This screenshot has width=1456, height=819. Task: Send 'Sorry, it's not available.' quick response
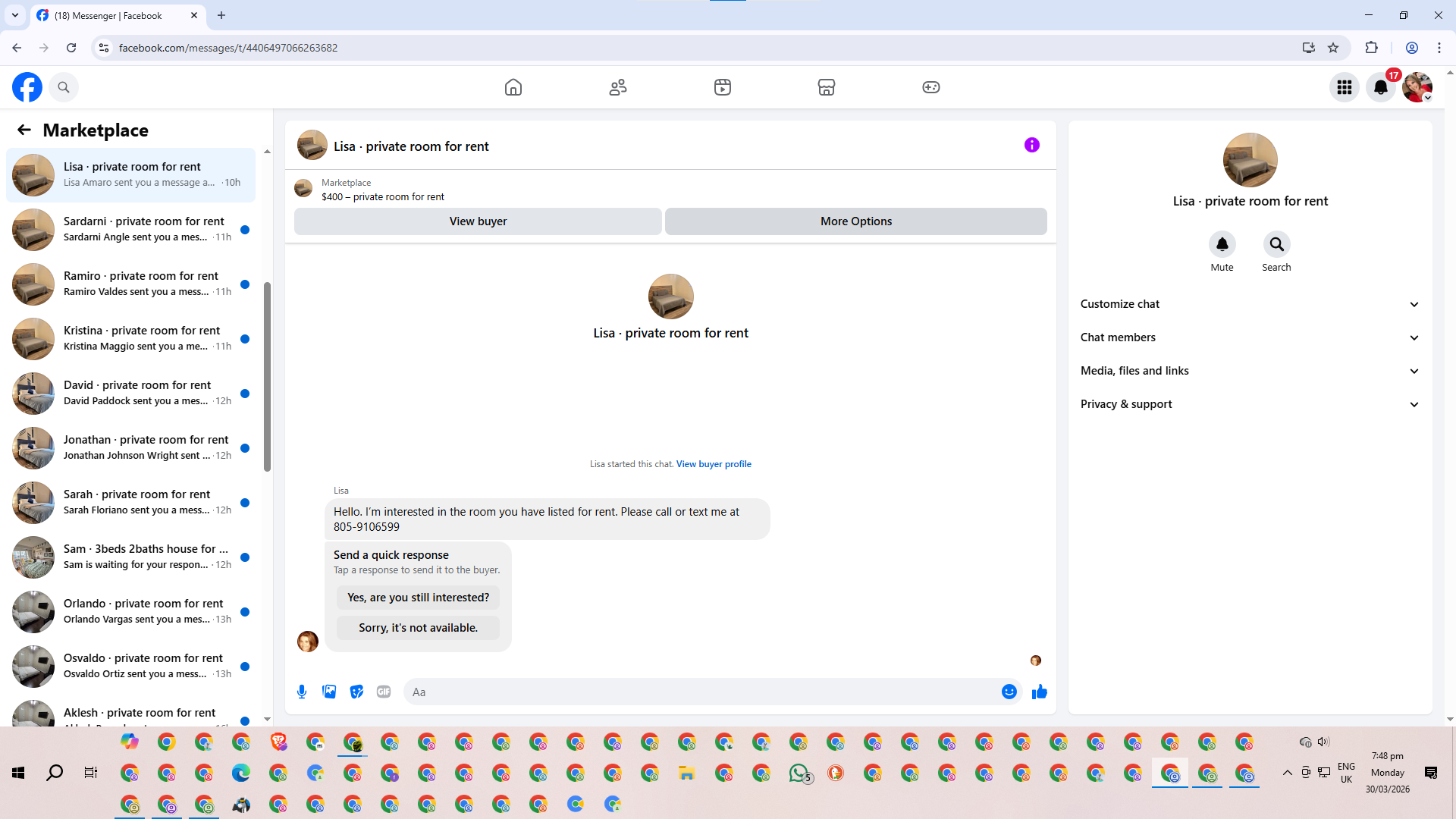pyautogui.click(x=418, y=628)
